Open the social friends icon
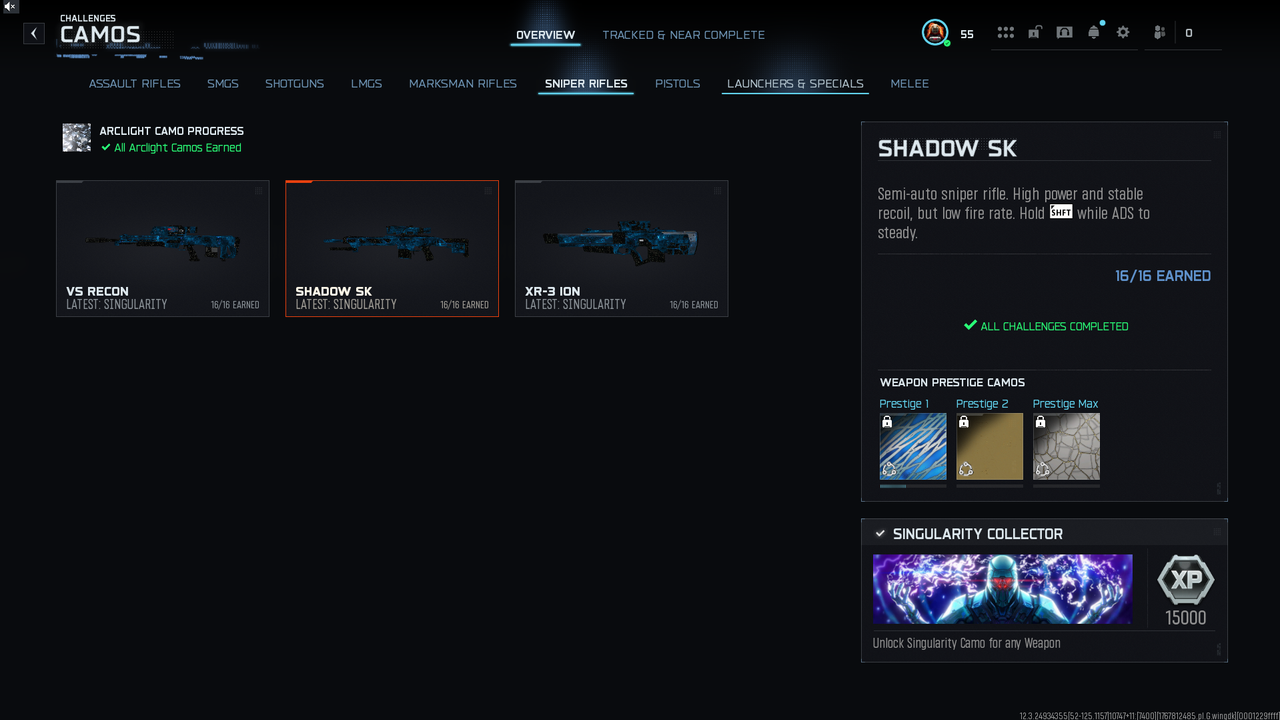 tap(1159, 33)
